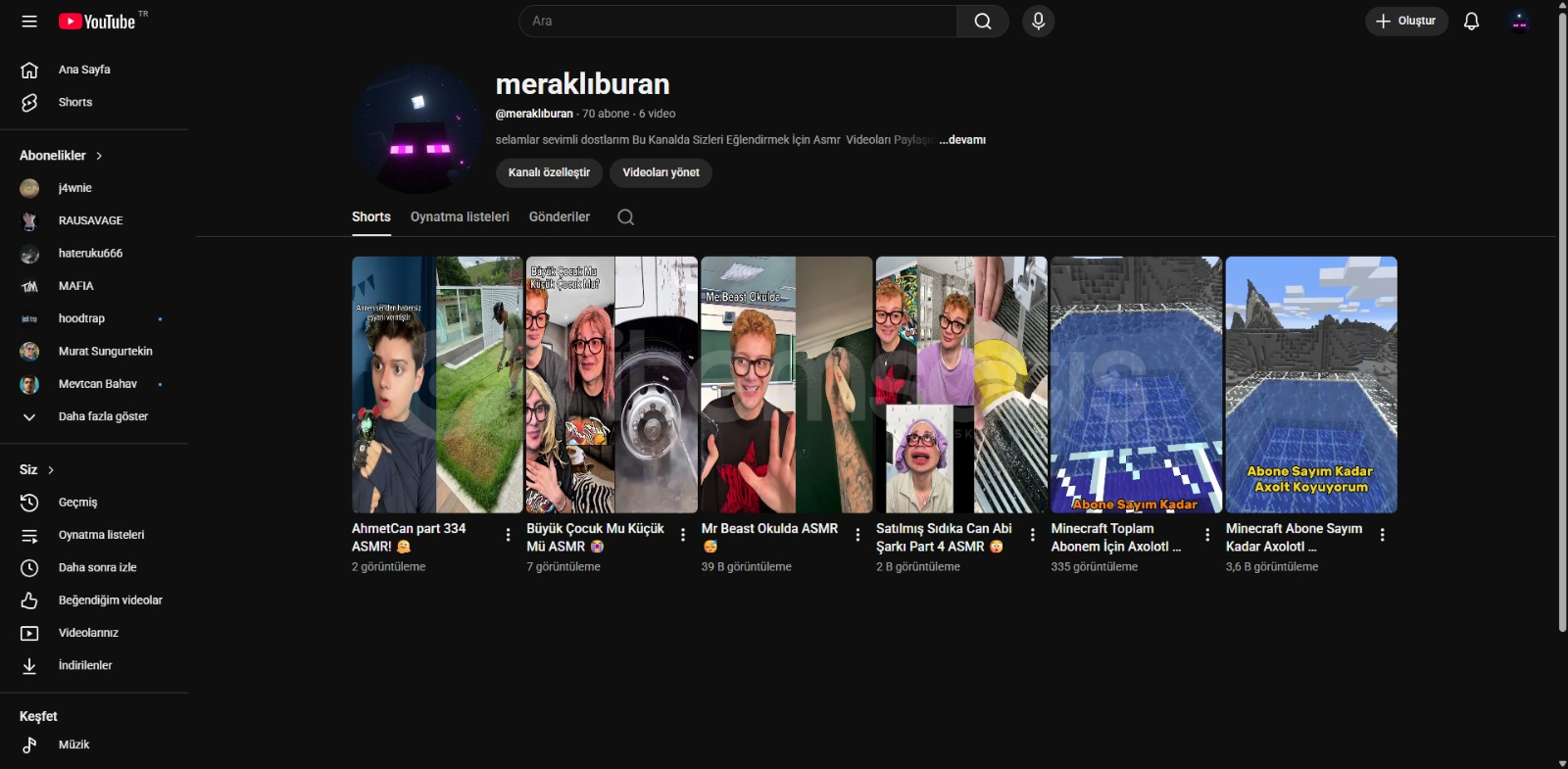
Task: Switch to the Oynatma listeleri tab
Action: (x=460, y=217)
